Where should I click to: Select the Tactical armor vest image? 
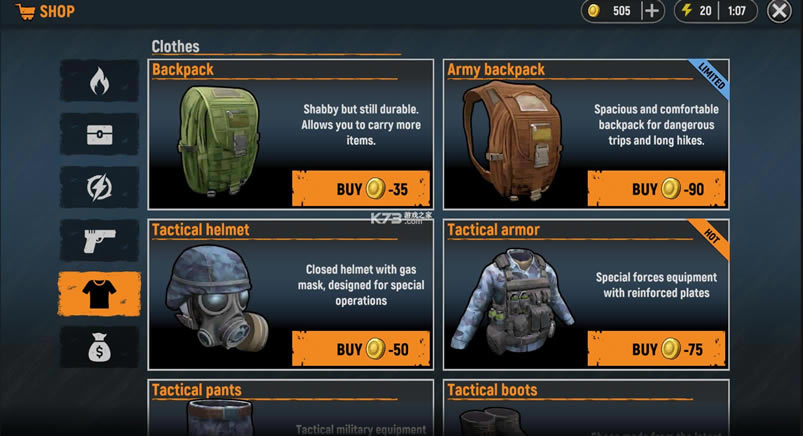point(512,302)
